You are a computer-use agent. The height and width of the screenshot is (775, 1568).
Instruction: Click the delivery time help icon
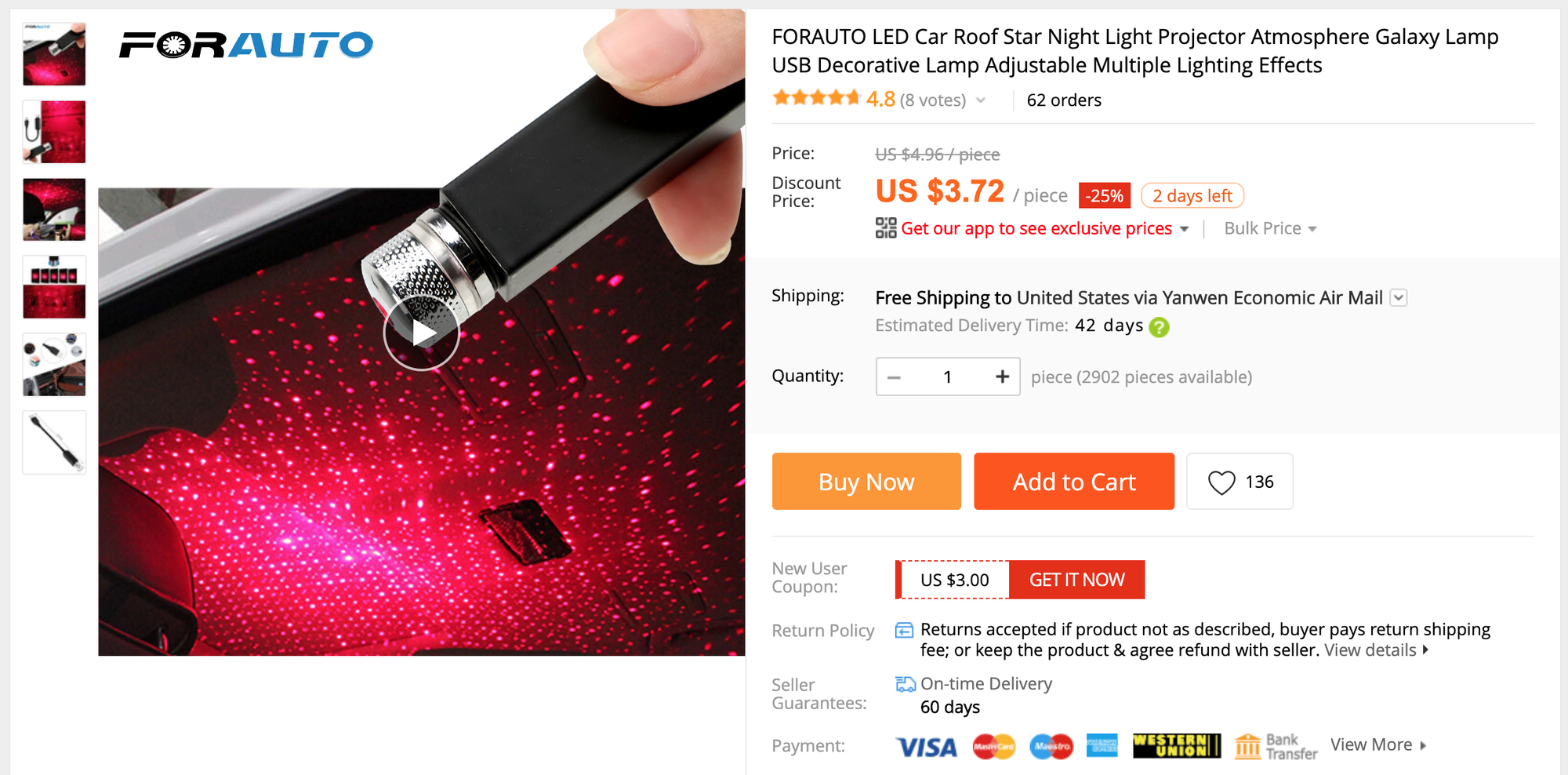pos(1159,327)
